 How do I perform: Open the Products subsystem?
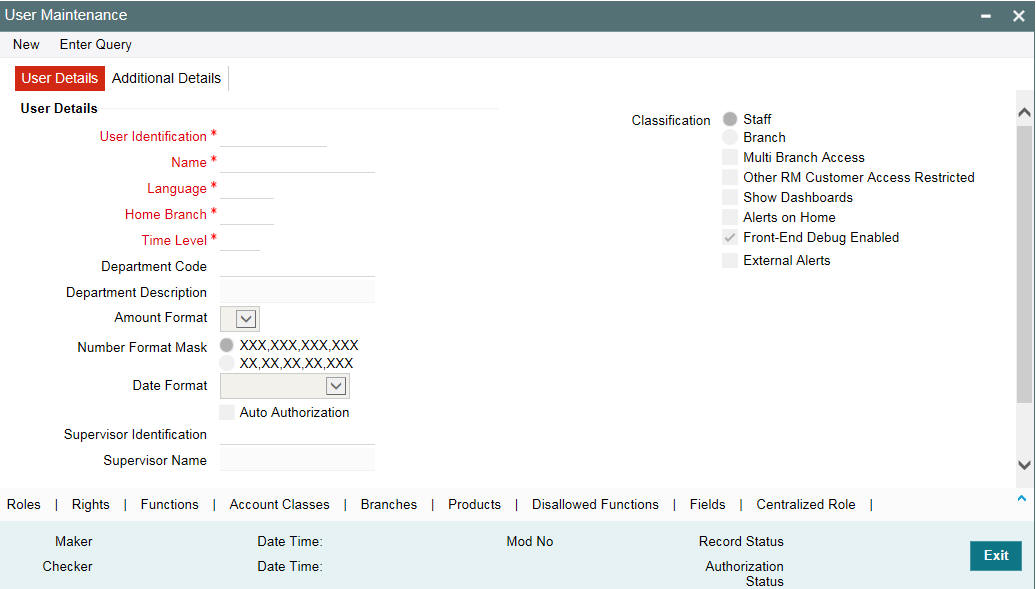[x=474, y=504]
